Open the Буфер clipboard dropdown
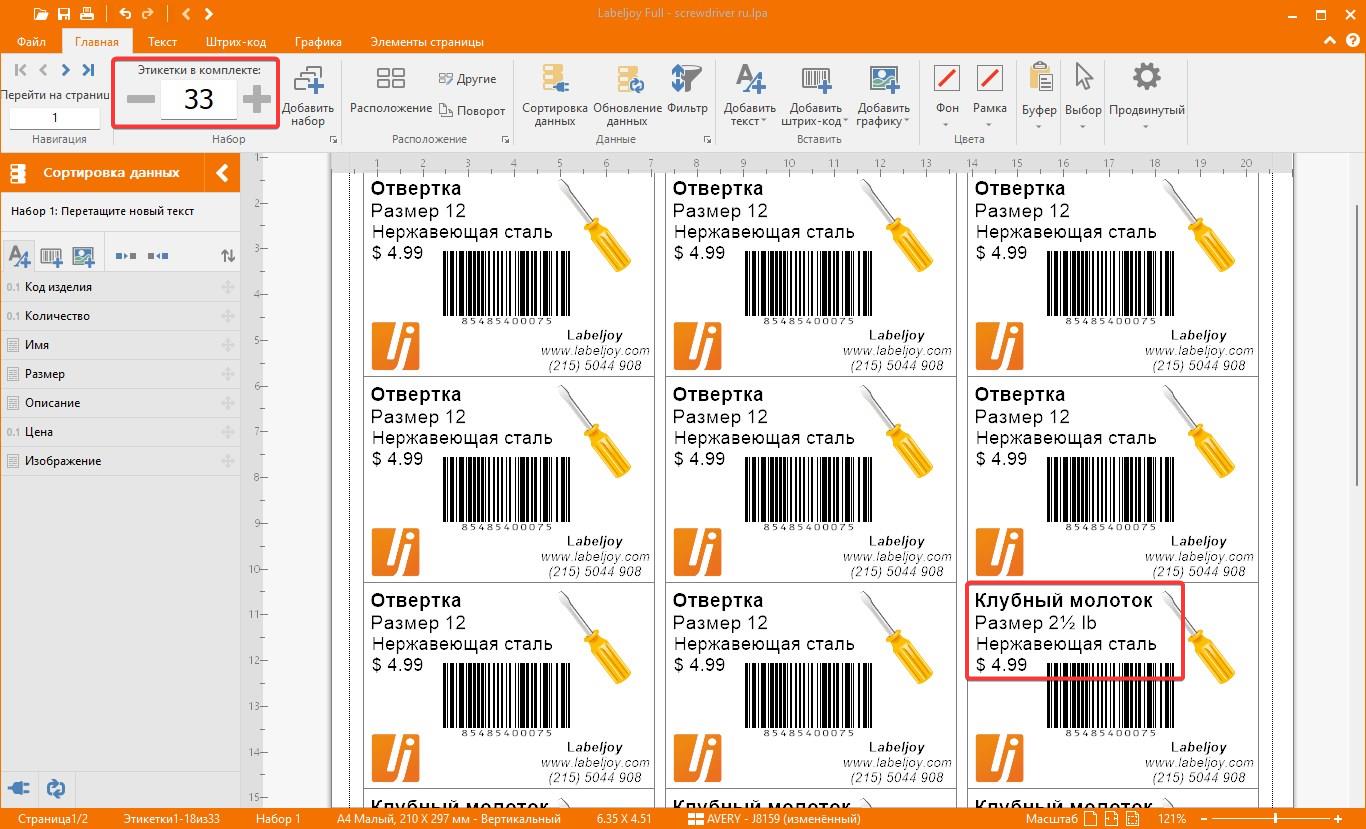The image size is (1366, 829). pos(1039,95)
